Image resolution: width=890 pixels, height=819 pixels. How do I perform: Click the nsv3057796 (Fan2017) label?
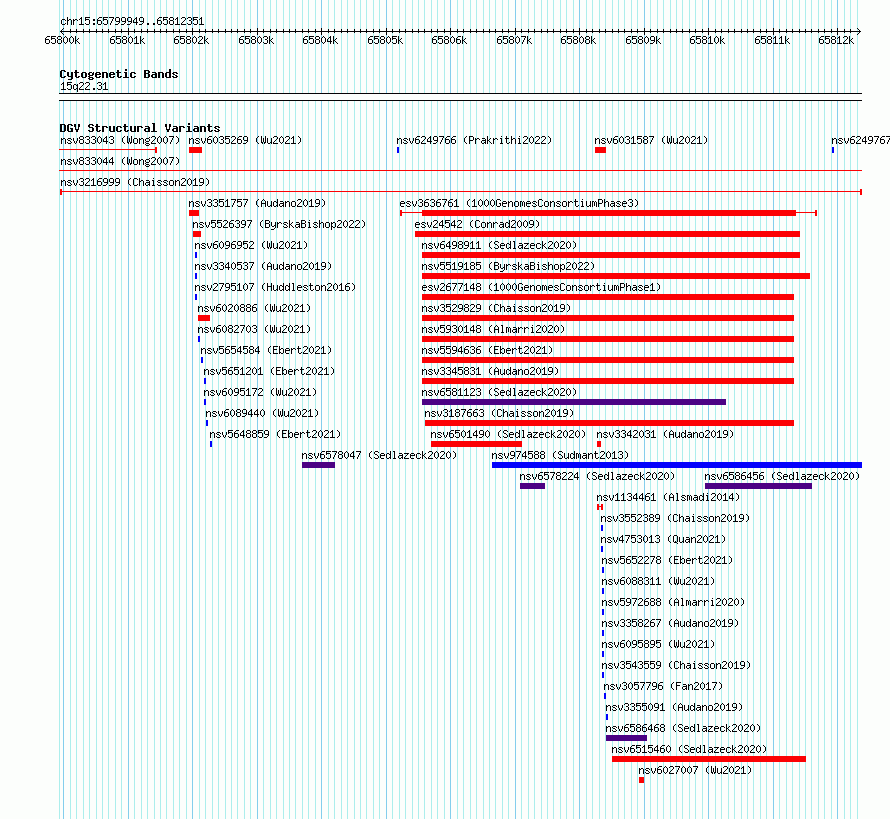point(663,686)
